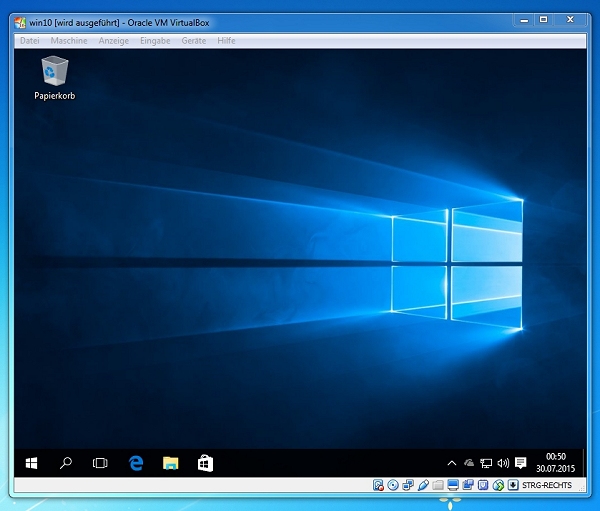Click the Show Desktop sliver beside the clock
Image resolution: width=600 pixels, height=511 pixels.
pos(584,463)
